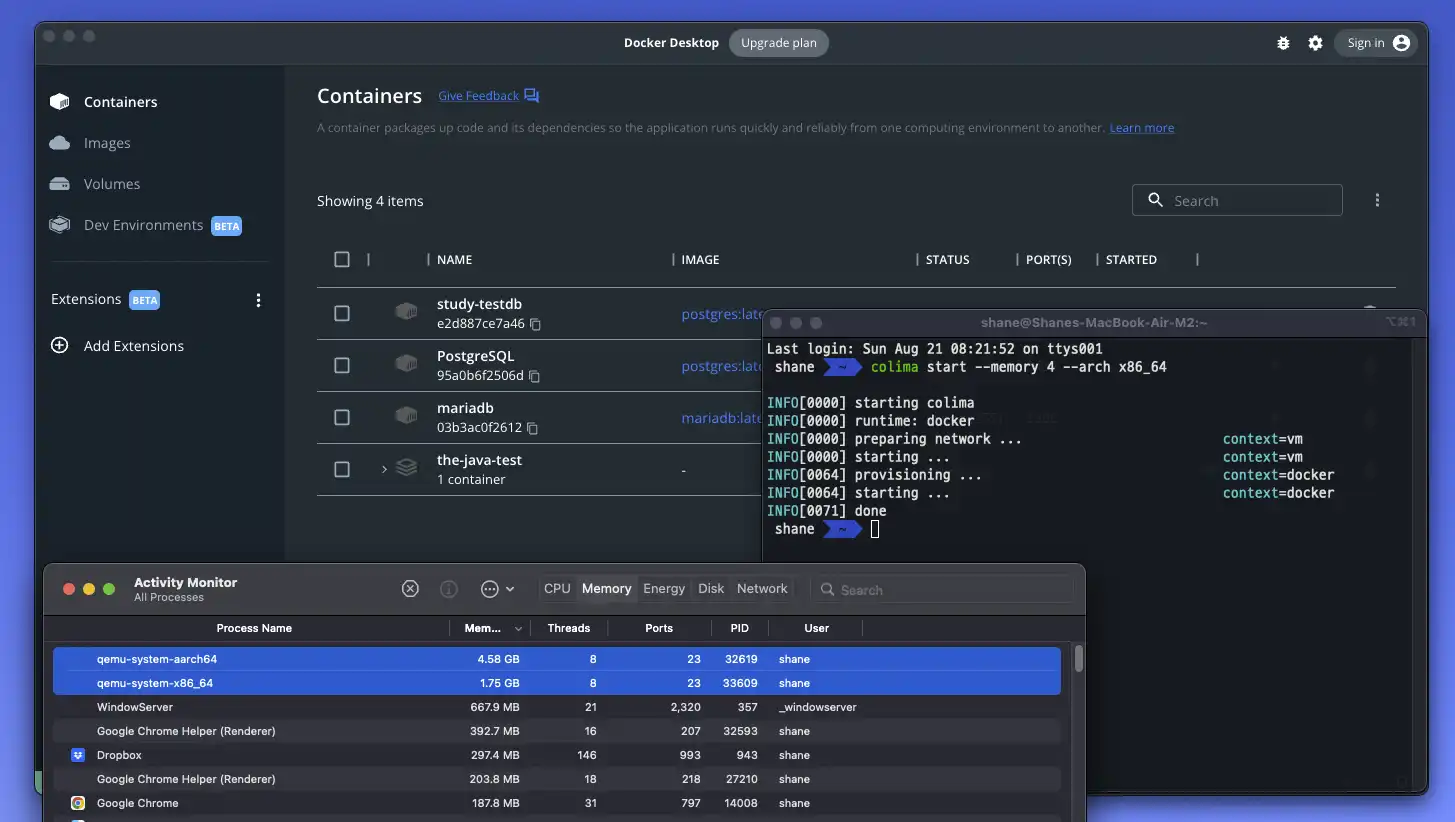
Task: Toggle the select-all containers checkbox
Action: click(342, 259)
